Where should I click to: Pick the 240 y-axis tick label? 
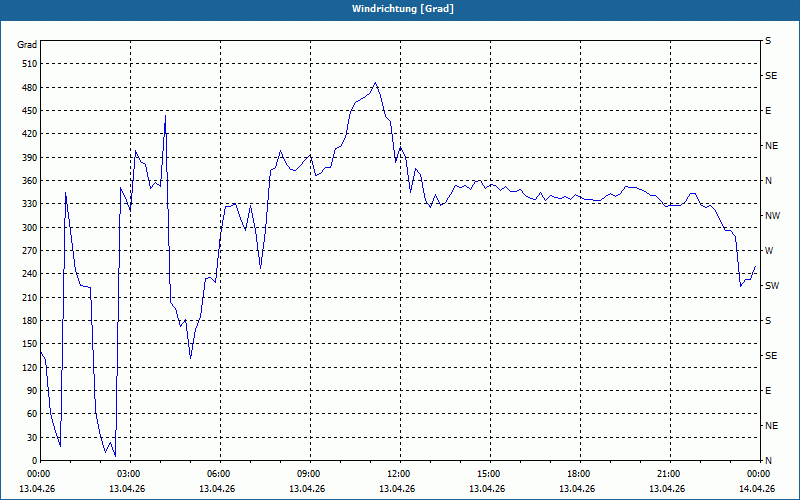[30, 274]
